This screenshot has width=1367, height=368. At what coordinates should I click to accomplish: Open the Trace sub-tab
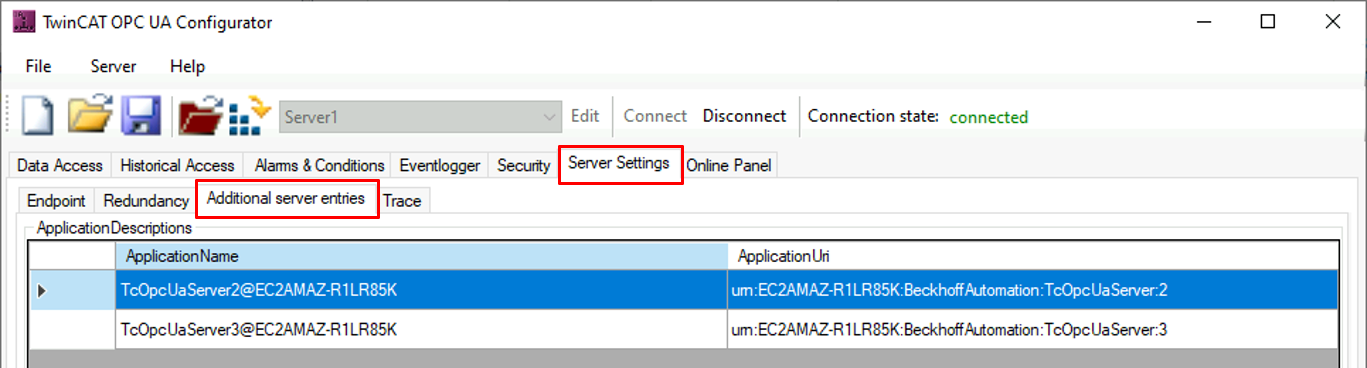coord(402,200)
